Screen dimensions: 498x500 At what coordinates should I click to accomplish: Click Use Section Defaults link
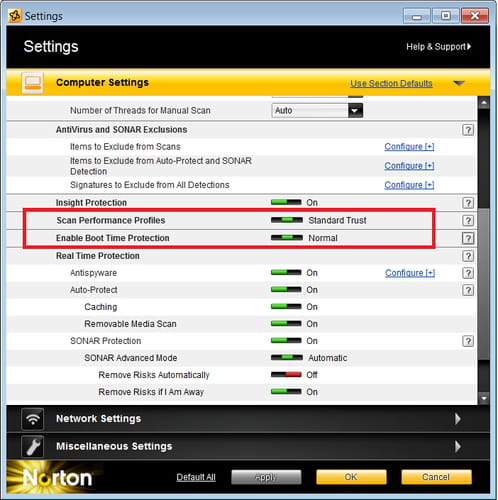[391, 83]
